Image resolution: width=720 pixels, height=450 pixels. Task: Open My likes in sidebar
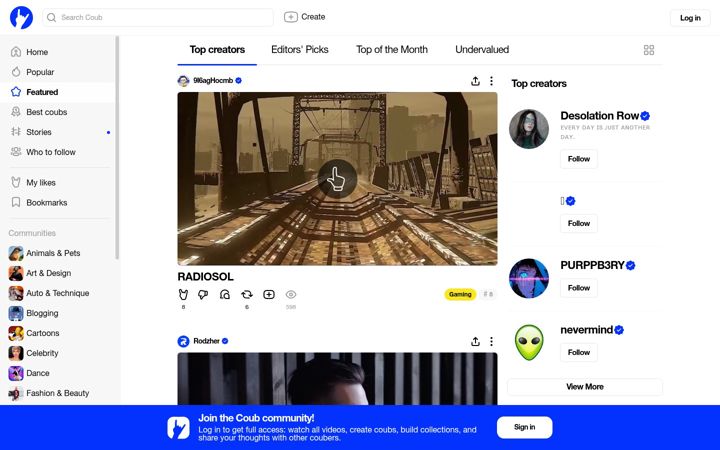click(57, 182)
